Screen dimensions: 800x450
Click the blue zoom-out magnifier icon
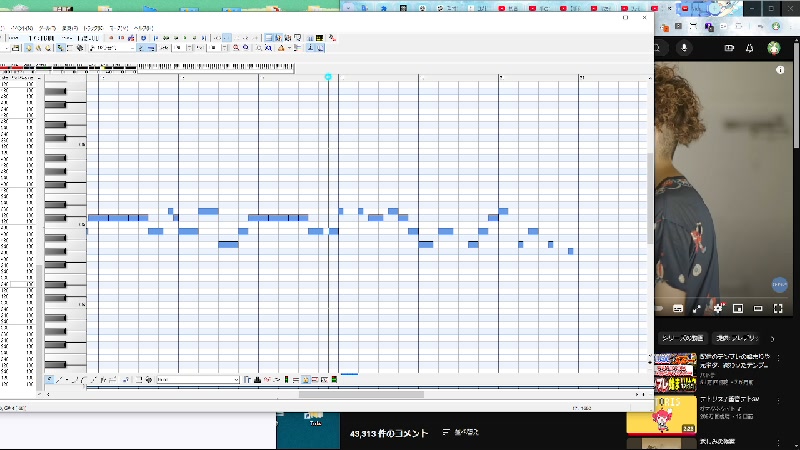pyautogui.click(x=245, y=48)
